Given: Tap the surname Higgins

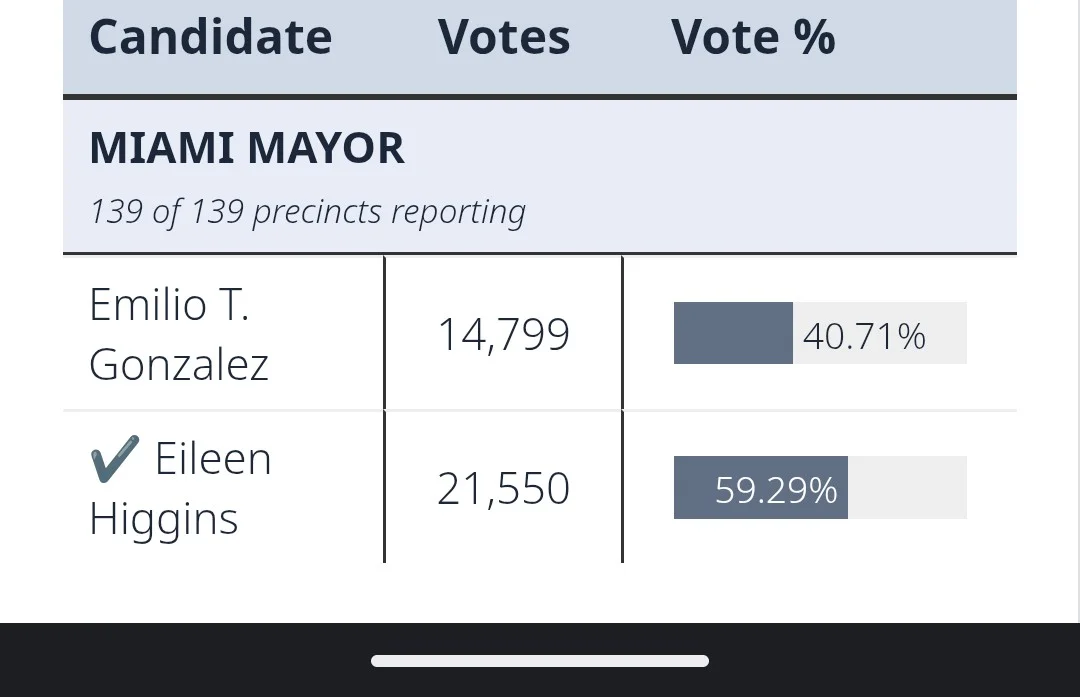Looking at the screenshot, I should point(164,519).
